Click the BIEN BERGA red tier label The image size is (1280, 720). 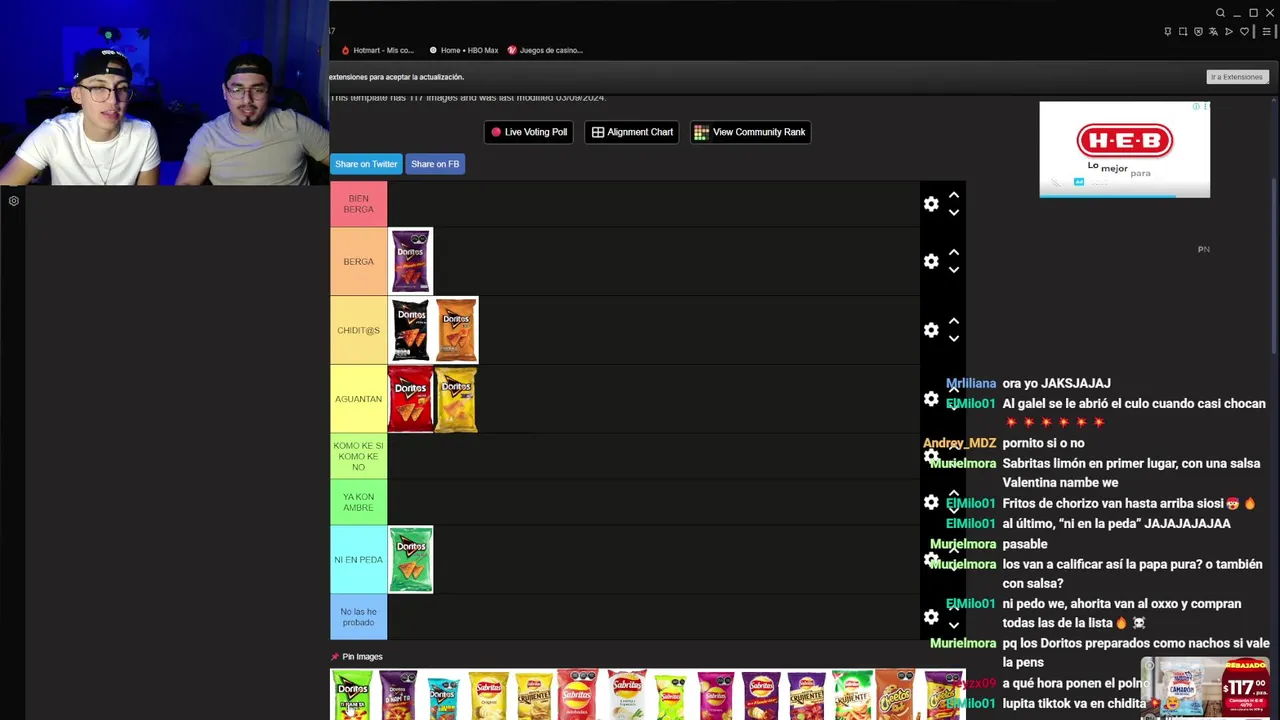358,204
